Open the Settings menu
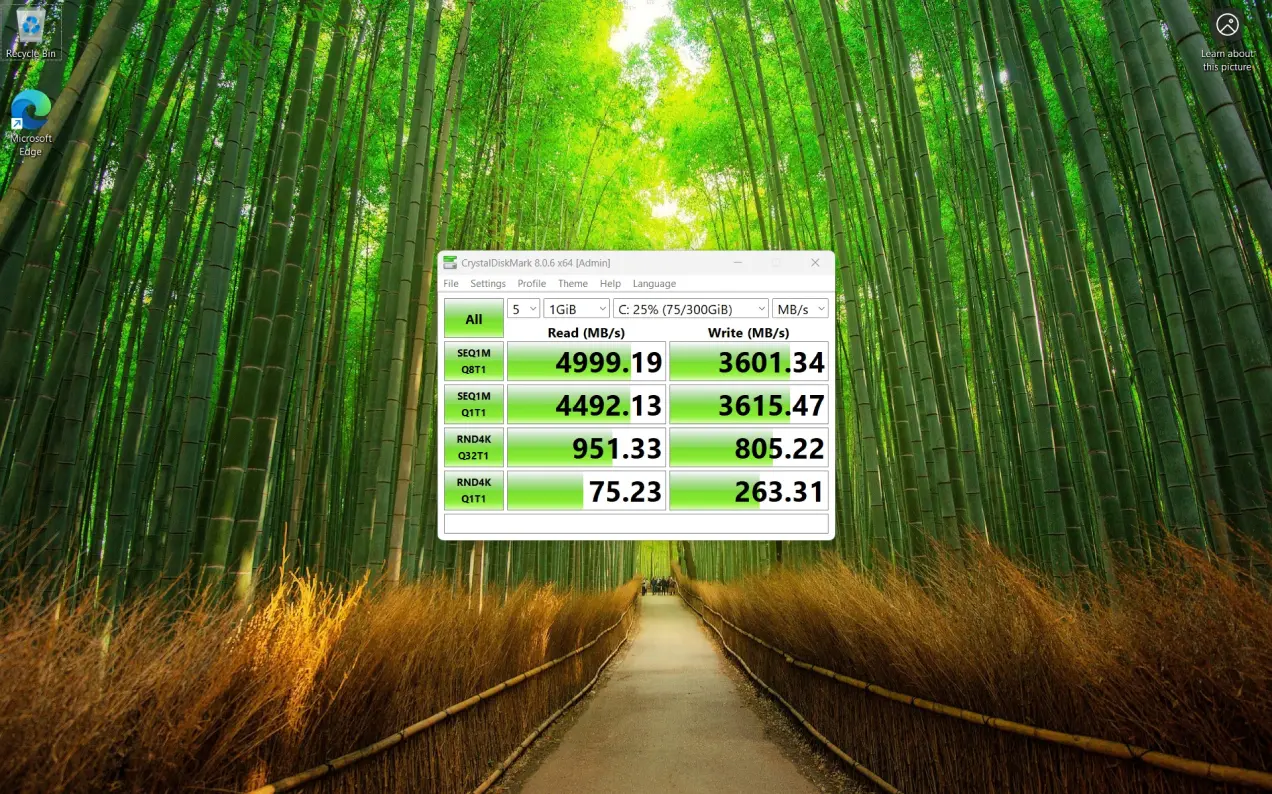The width and height of the screenshot is (1272, 794). pyautogui.click(x=488, y=284)
